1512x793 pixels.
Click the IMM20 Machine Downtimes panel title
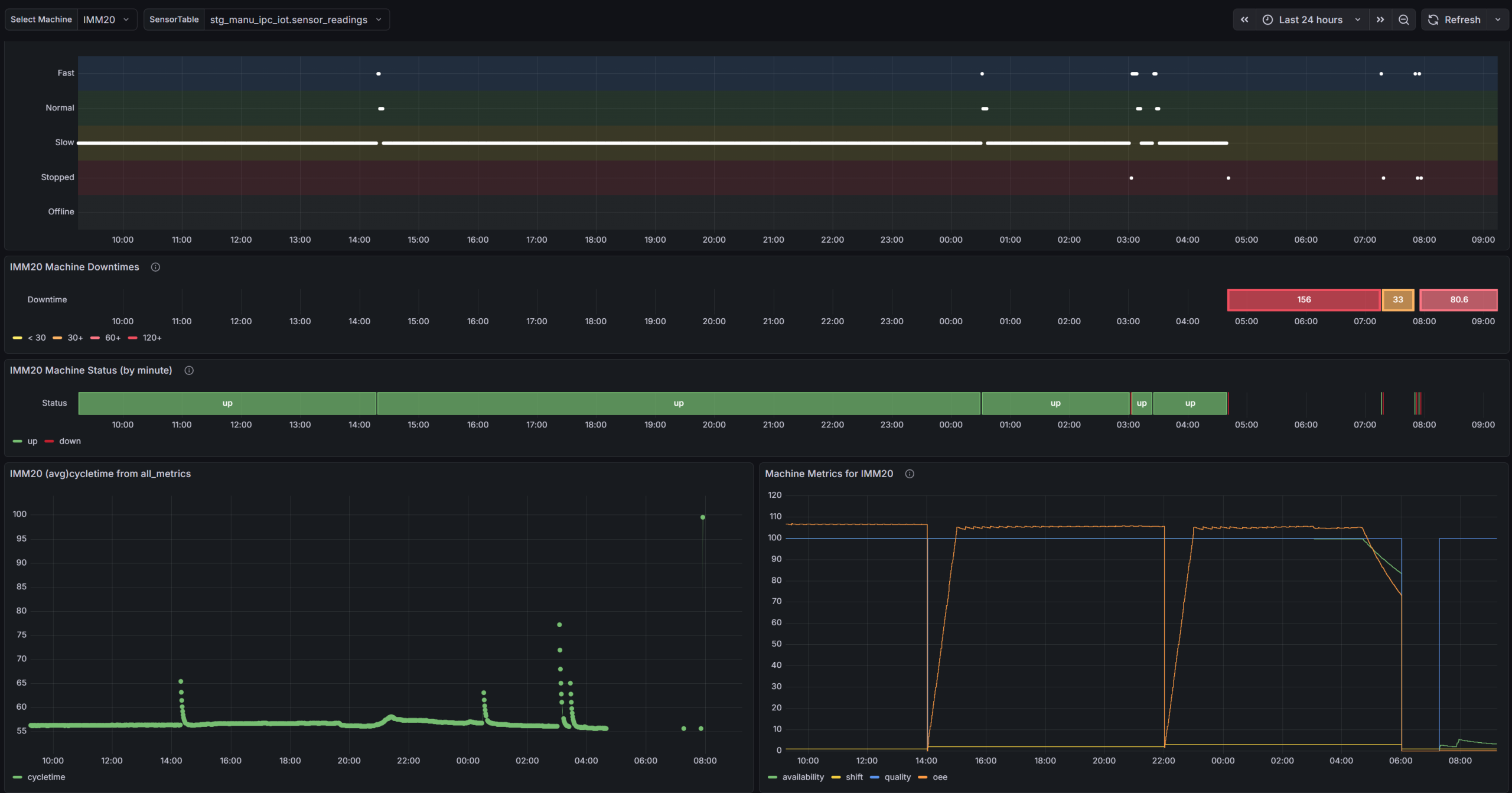(74, 267)
